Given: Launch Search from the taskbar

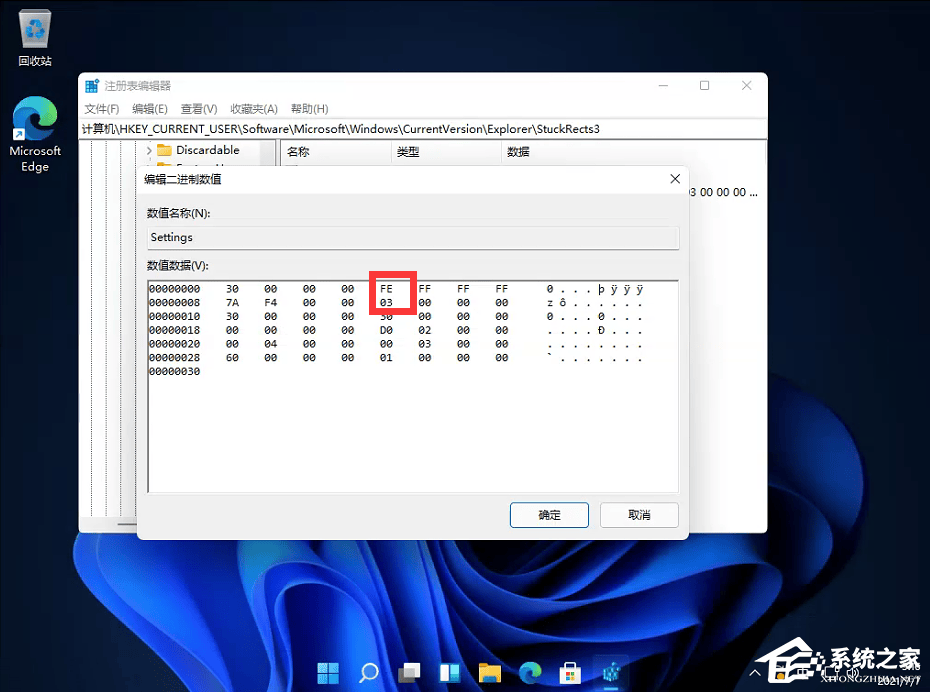Looking at the screenshot, I should 368,672.
